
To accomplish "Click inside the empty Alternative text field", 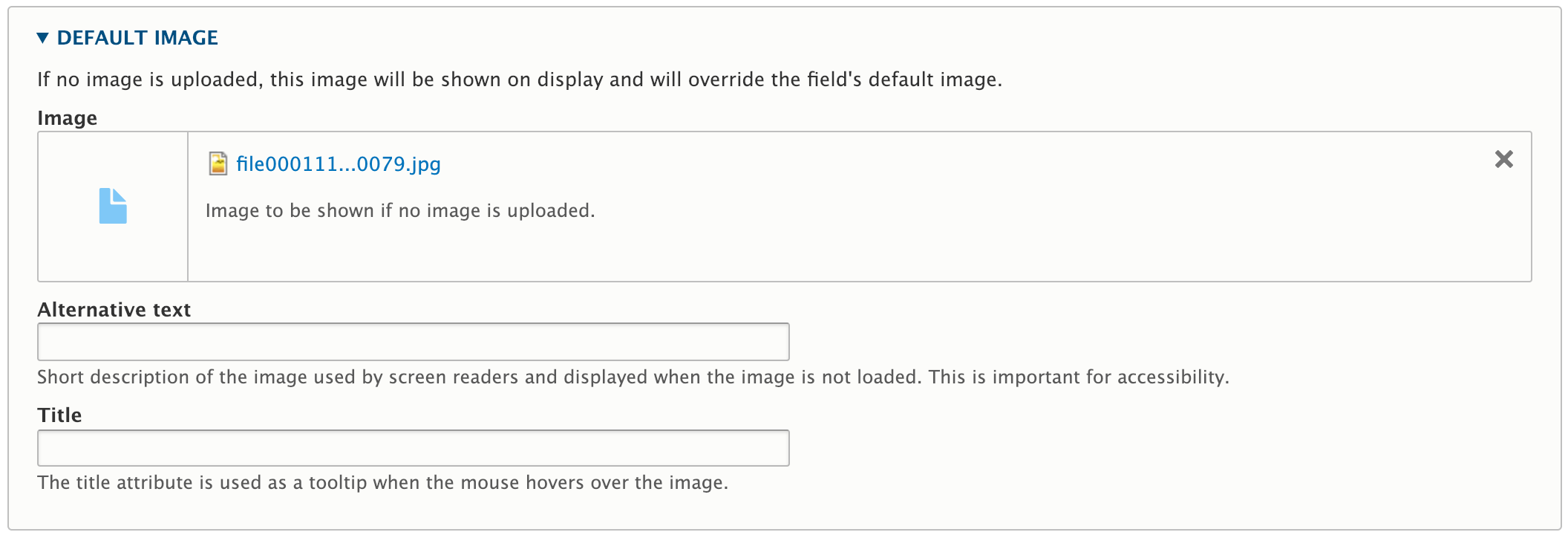I will pos(411,342).
